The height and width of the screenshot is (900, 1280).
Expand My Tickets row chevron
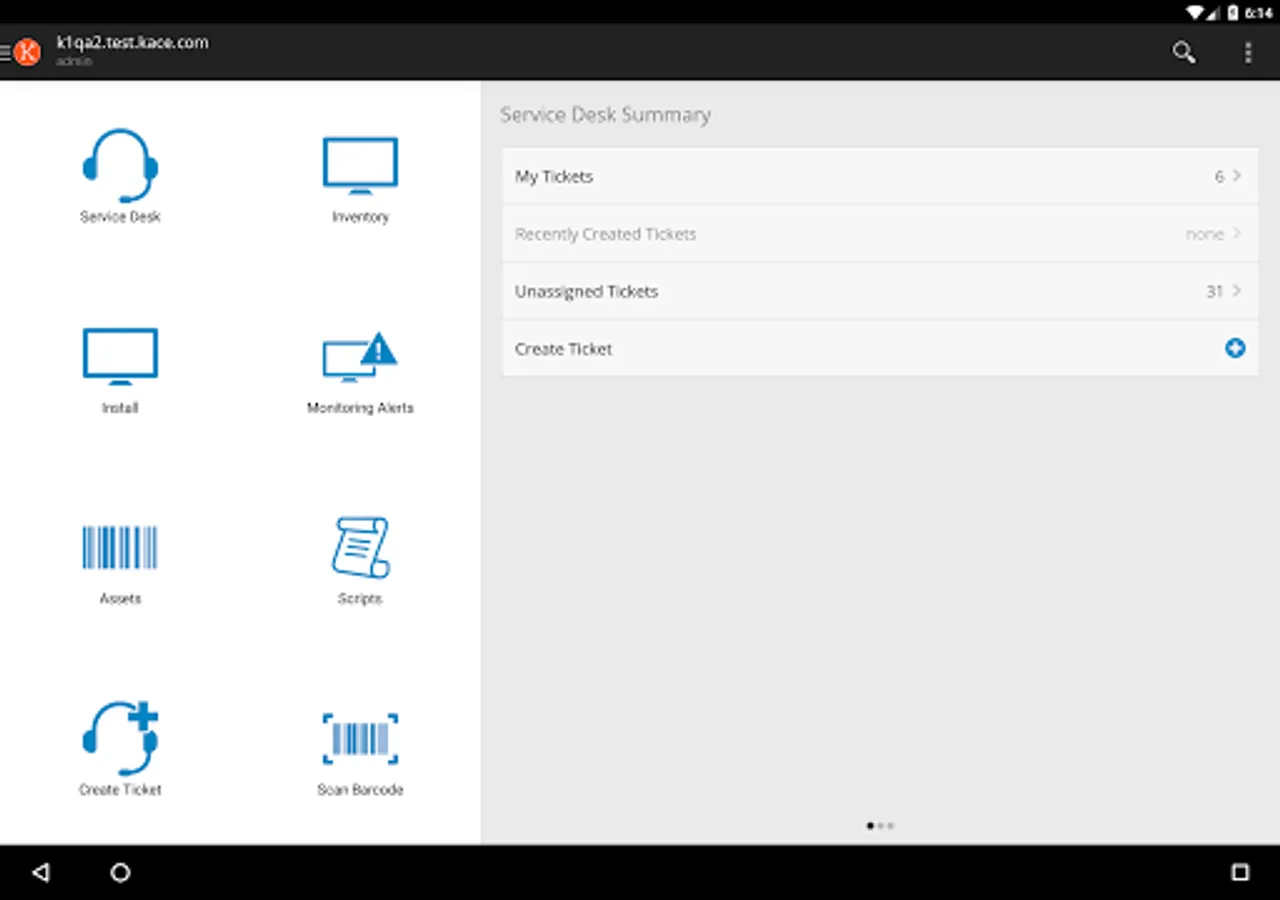point(1237,176)
